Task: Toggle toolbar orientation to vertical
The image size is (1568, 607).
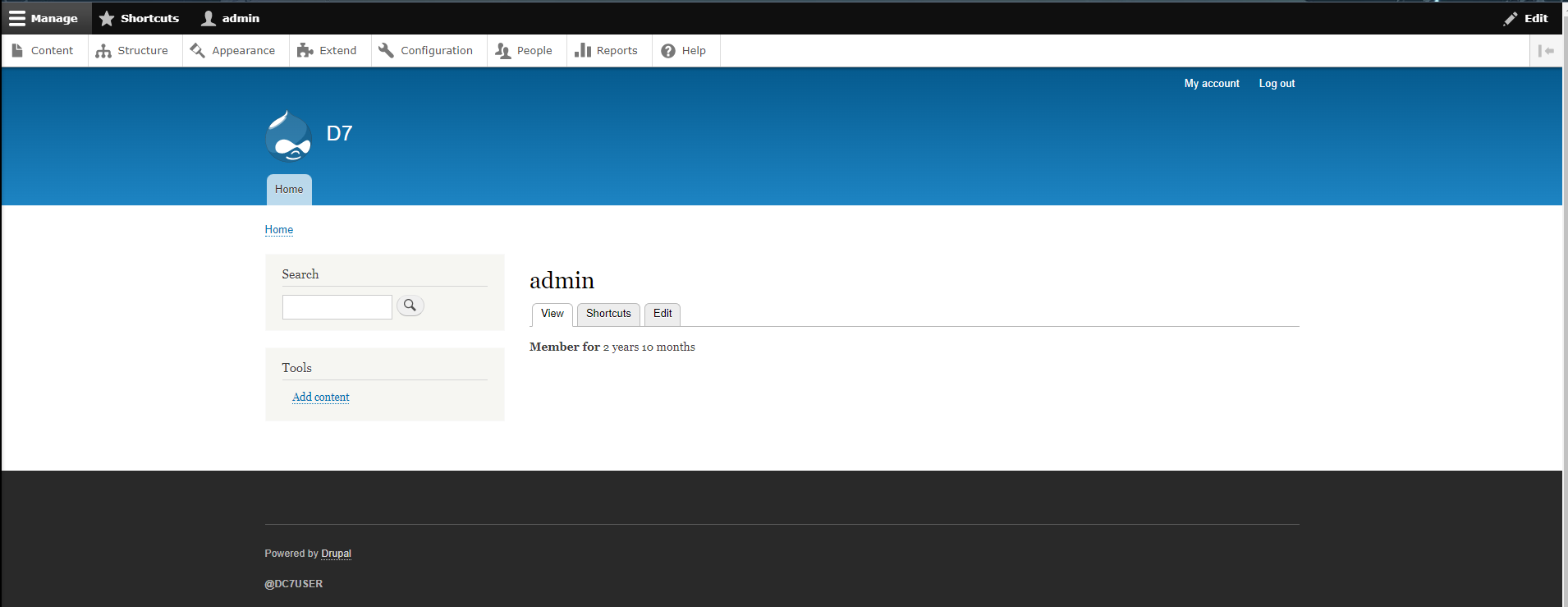Action: (x=1546, y=51)
